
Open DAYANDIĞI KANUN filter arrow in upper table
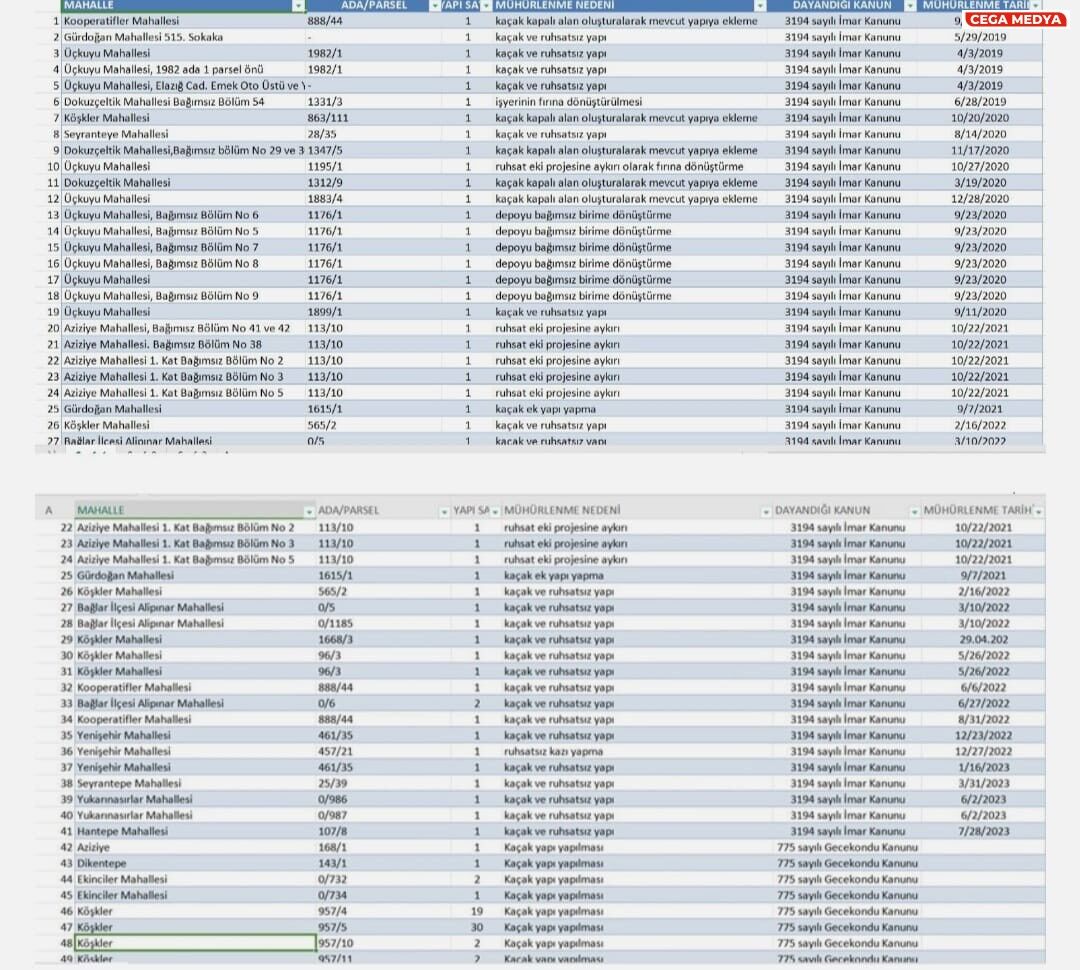910,6
